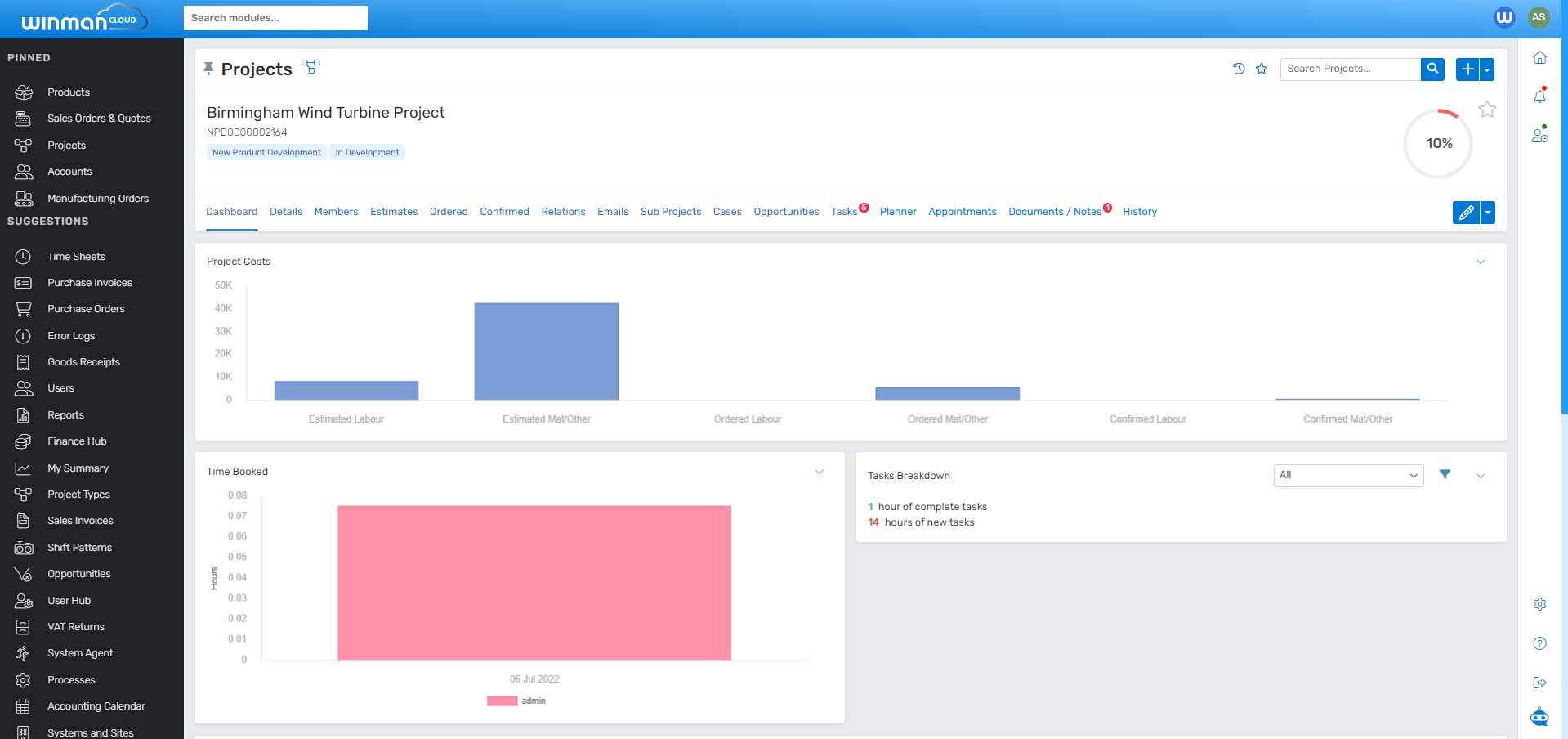
Task: Open the Sub Projects tab
Action: (x=670, y=212)
